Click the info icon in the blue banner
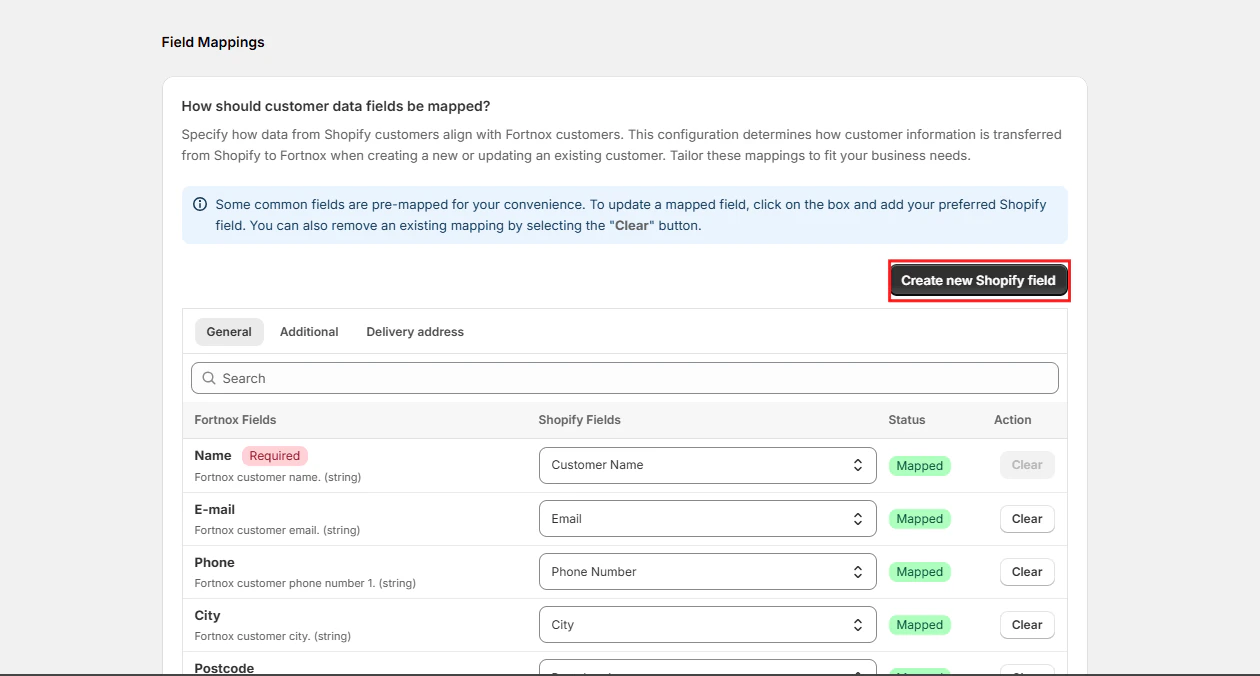Image resolution: width=1260 pixels, height=676 pixels. [x=200, y=204]
